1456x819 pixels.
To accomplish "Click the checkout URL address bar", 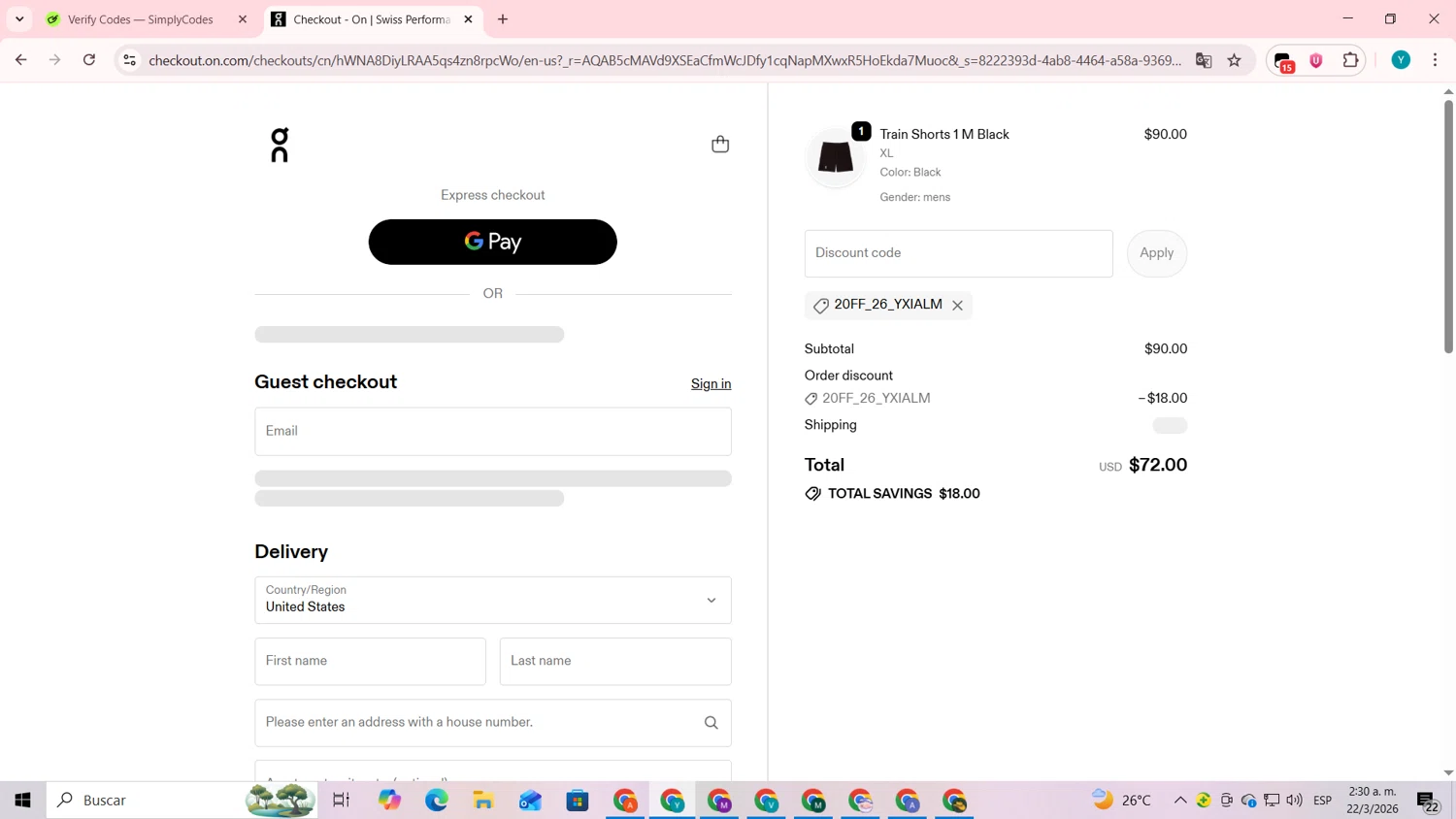I will (x=665, y=60).
